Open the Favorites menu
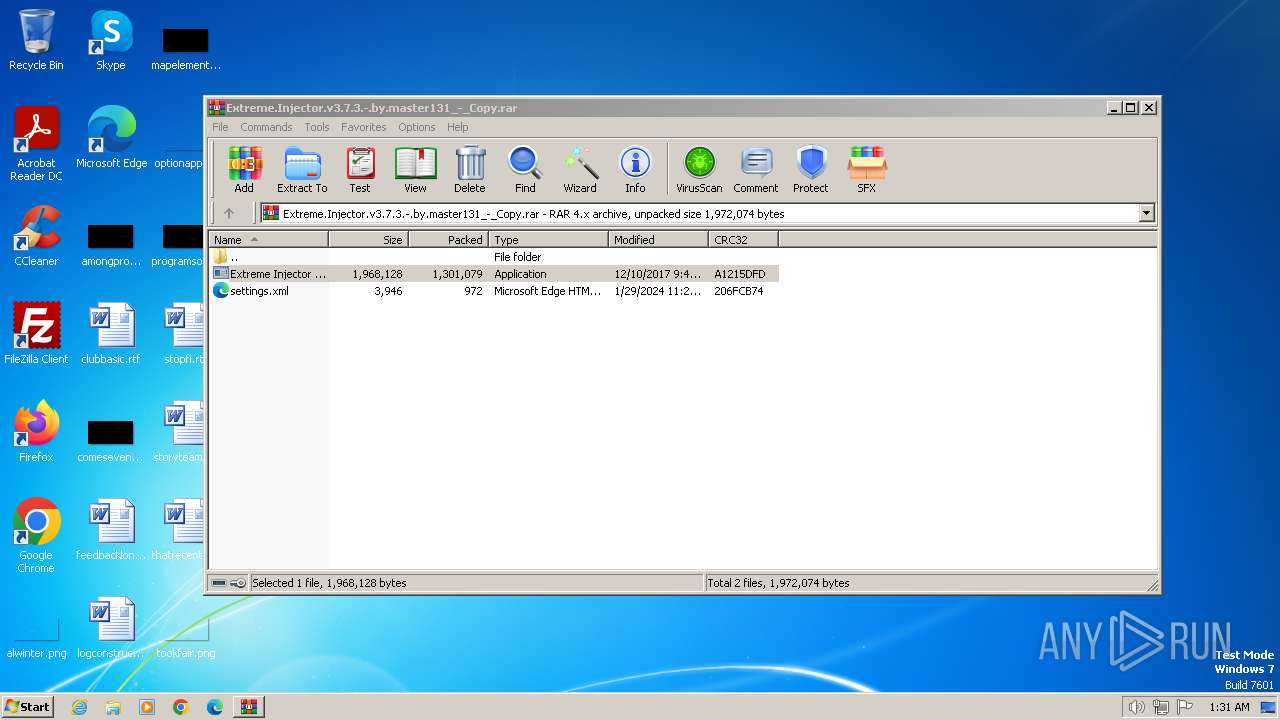The image size is (1280, 720). (x=363, y=127)
